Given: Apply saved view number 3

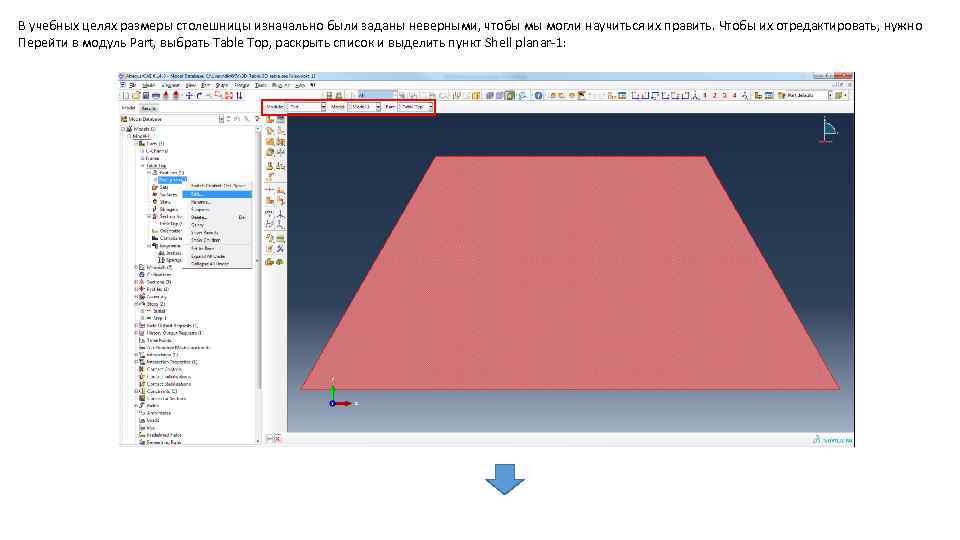Looking at the screenshot, I should 724,96.
